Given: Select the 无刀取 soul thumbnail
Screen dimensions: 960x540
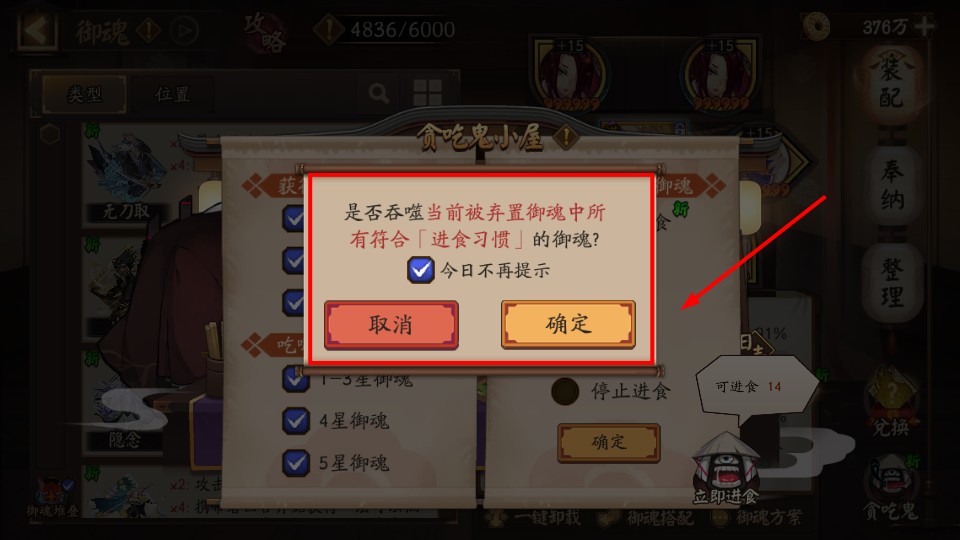Looking at the screenshot, I should [125, 175].
